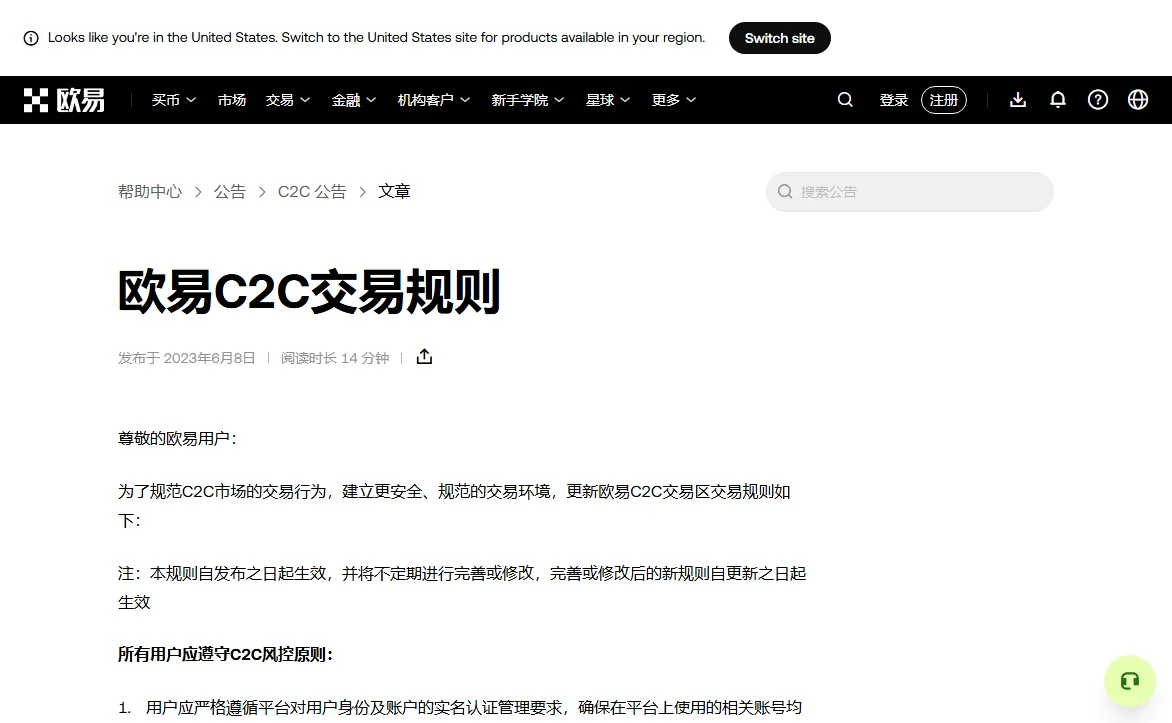Click the share icon below the title
Viewport: 1172px width, 723px height.
tap(425, 357)
